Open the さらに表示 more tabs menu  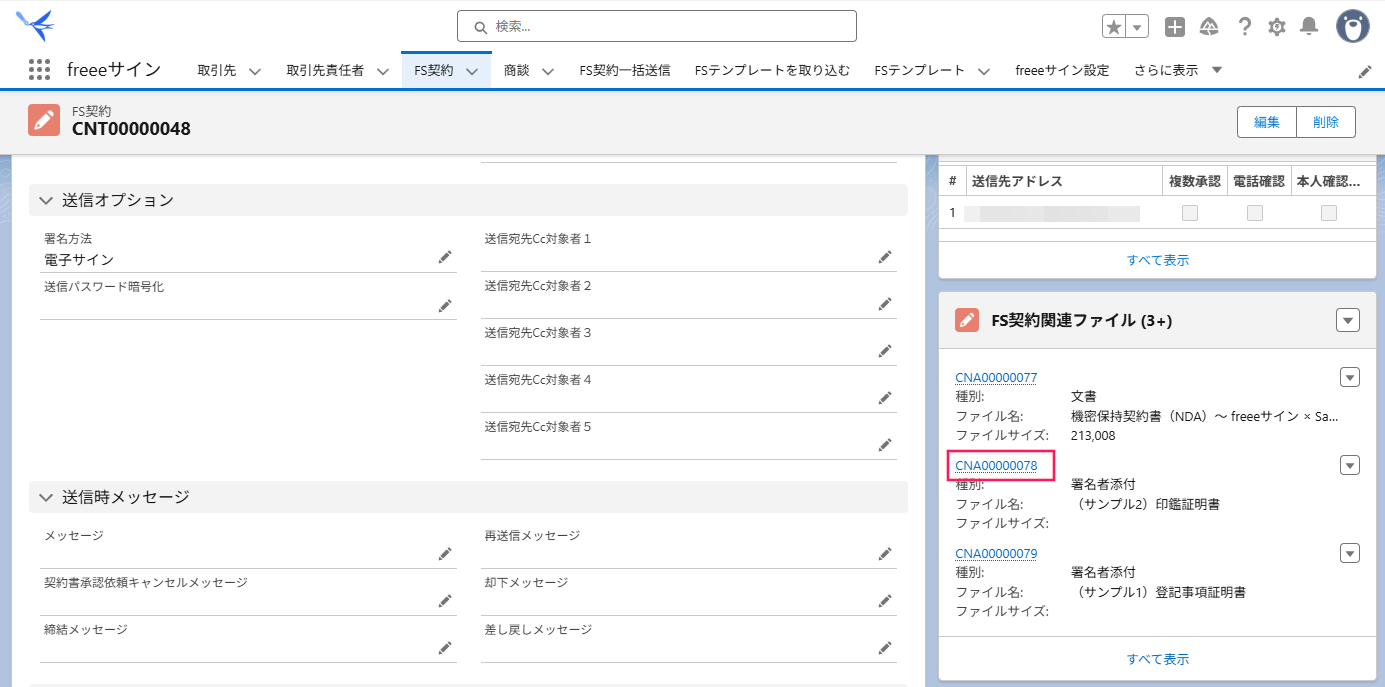pyautogui.click(x=1178, y=70)
